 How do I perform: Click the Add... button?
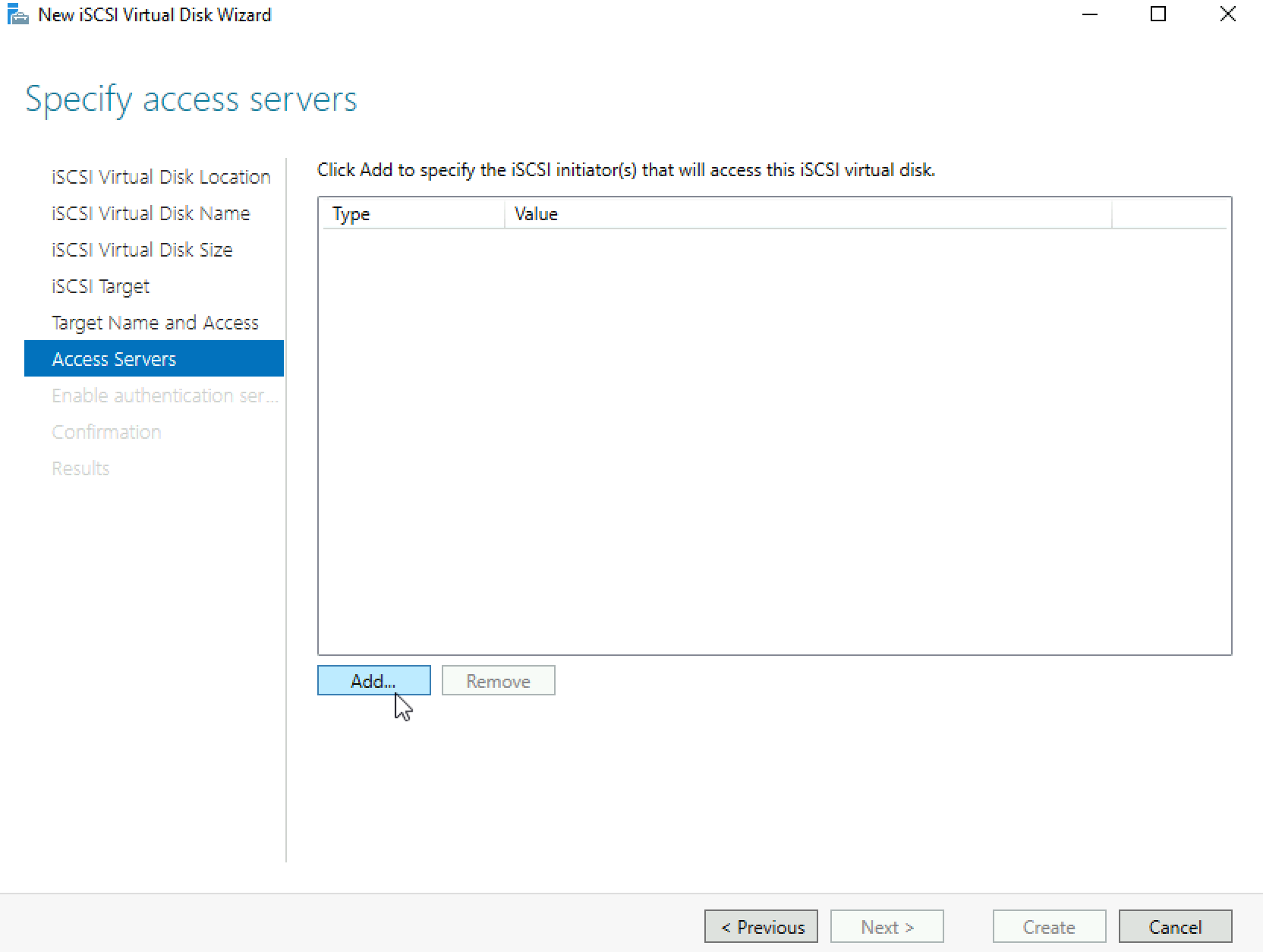pyautogui.click(x=373, y=680)
